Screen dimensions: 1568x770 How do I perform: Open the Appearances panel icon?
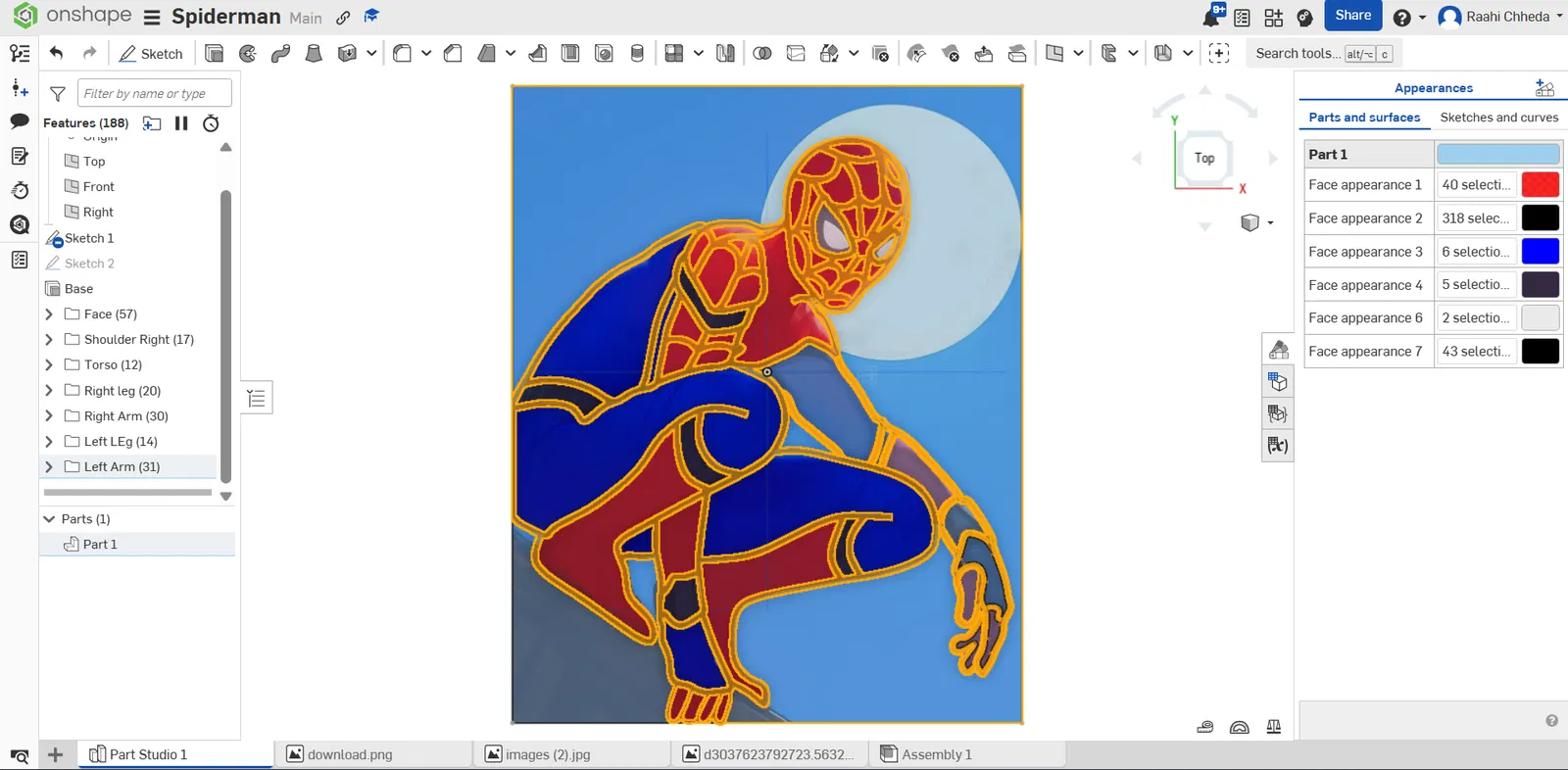pos(1278,349)
